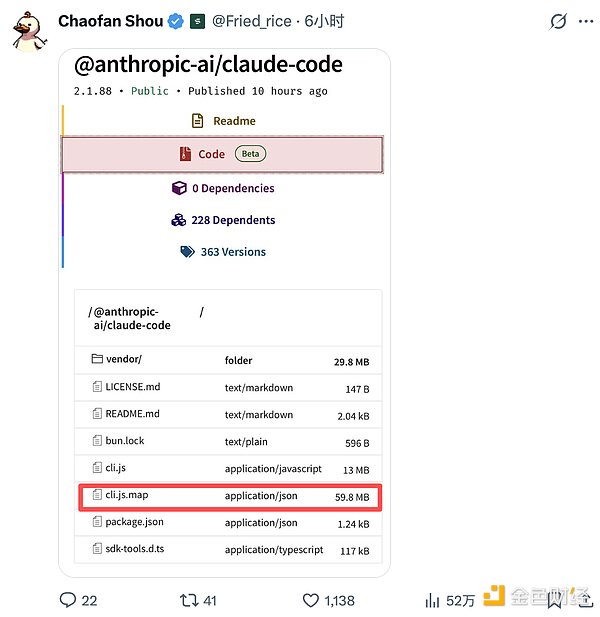Like the post with heart icon

point(311,600)
